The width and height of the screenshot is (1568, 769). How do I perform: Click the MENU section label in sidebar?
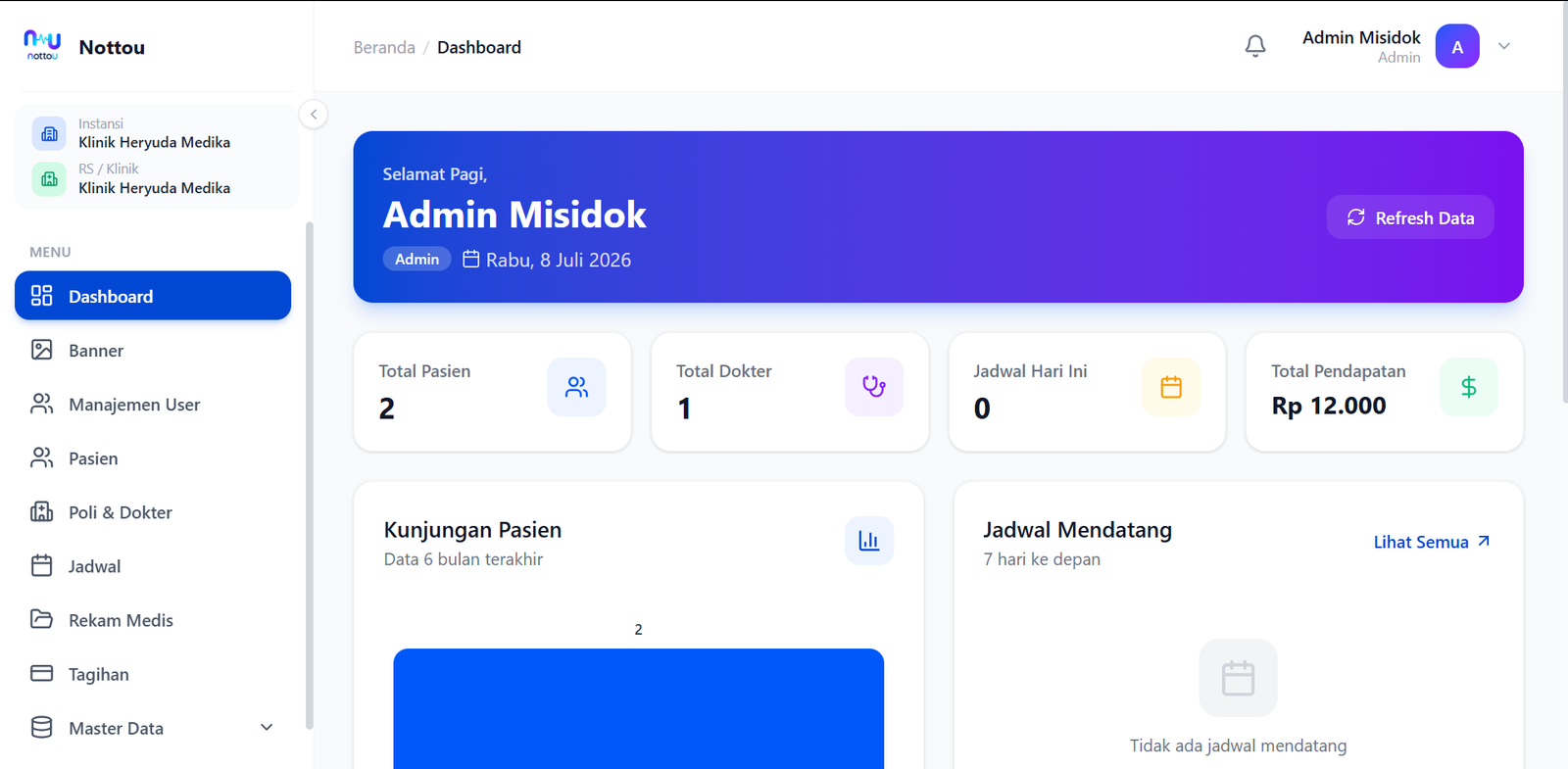(x=50, y=252)
